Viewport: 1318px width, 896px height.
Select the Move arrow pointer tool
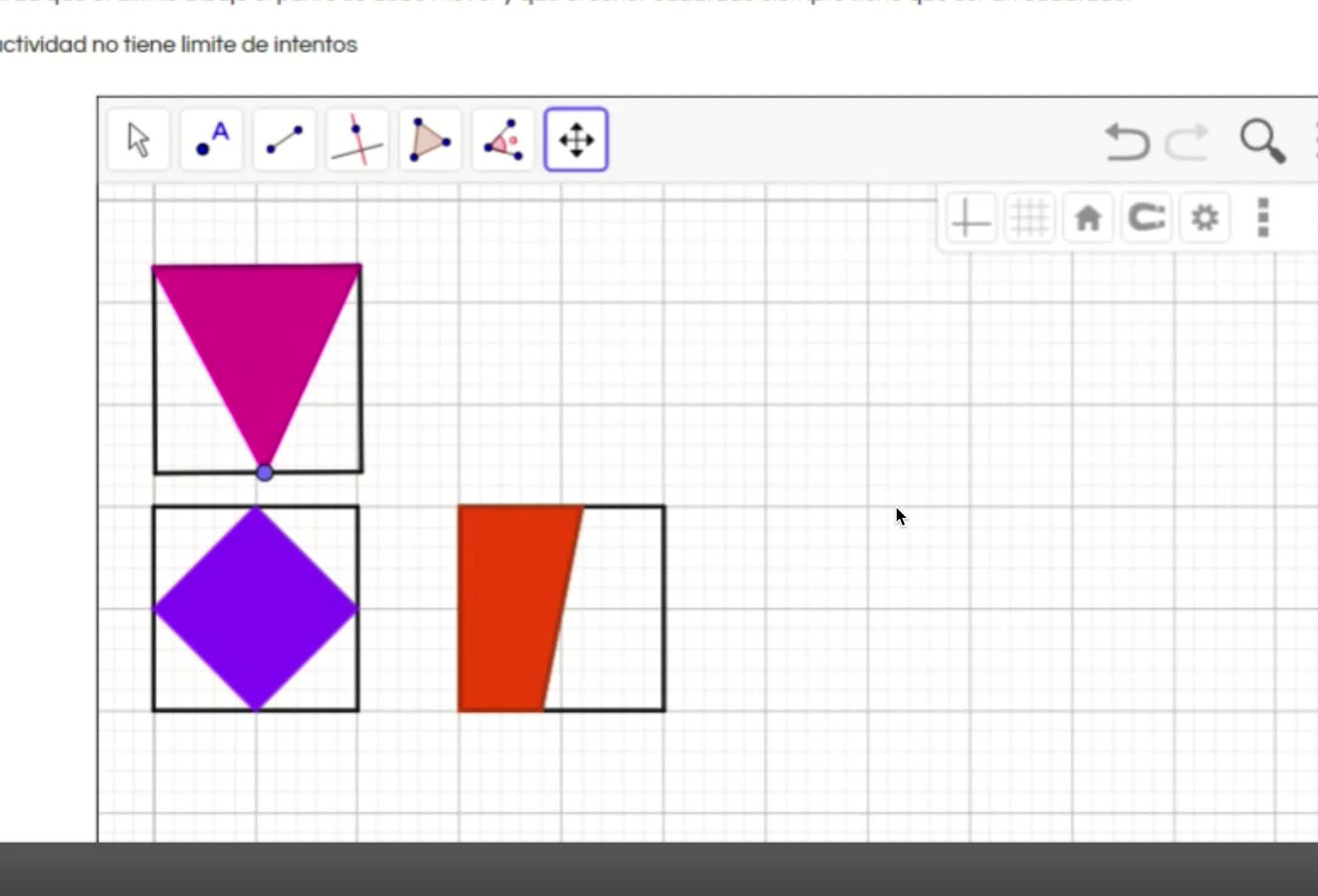coord(139,140)
